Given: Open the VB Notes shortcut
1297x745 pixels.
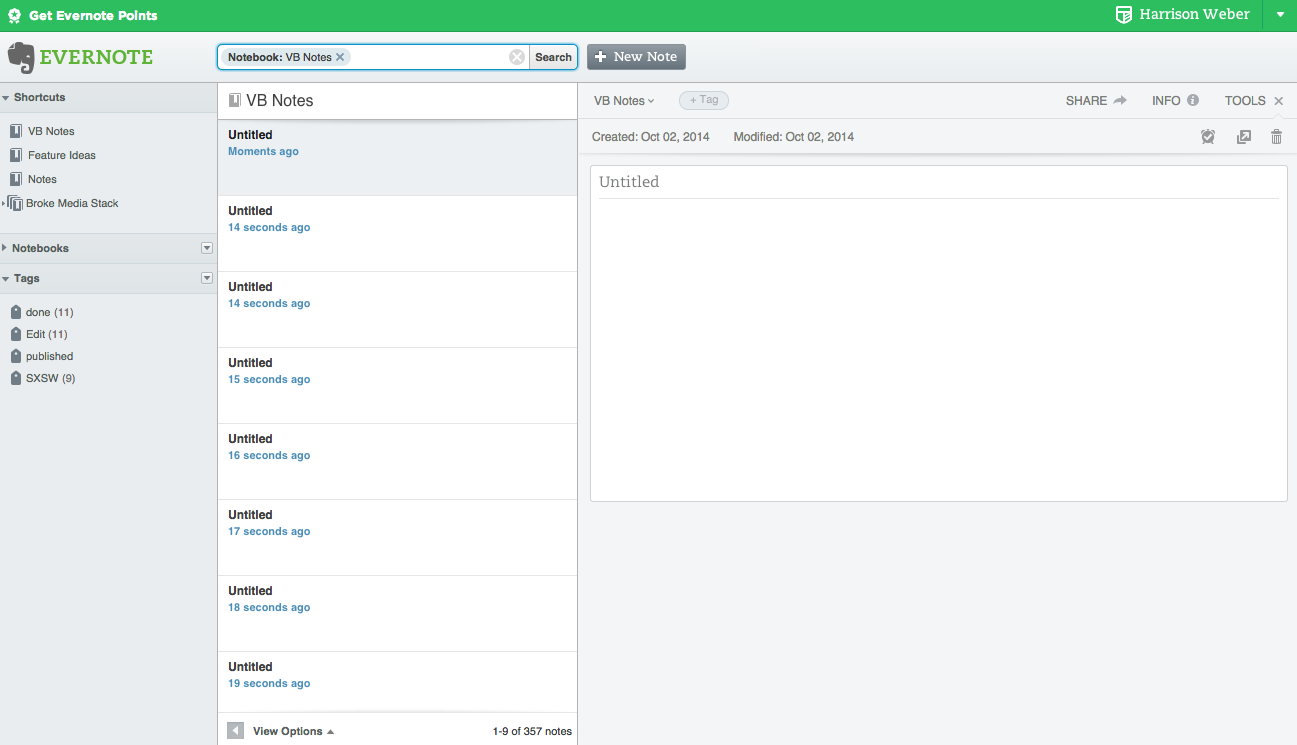Looking at the screenshot, I should click(x=51, y=131).
